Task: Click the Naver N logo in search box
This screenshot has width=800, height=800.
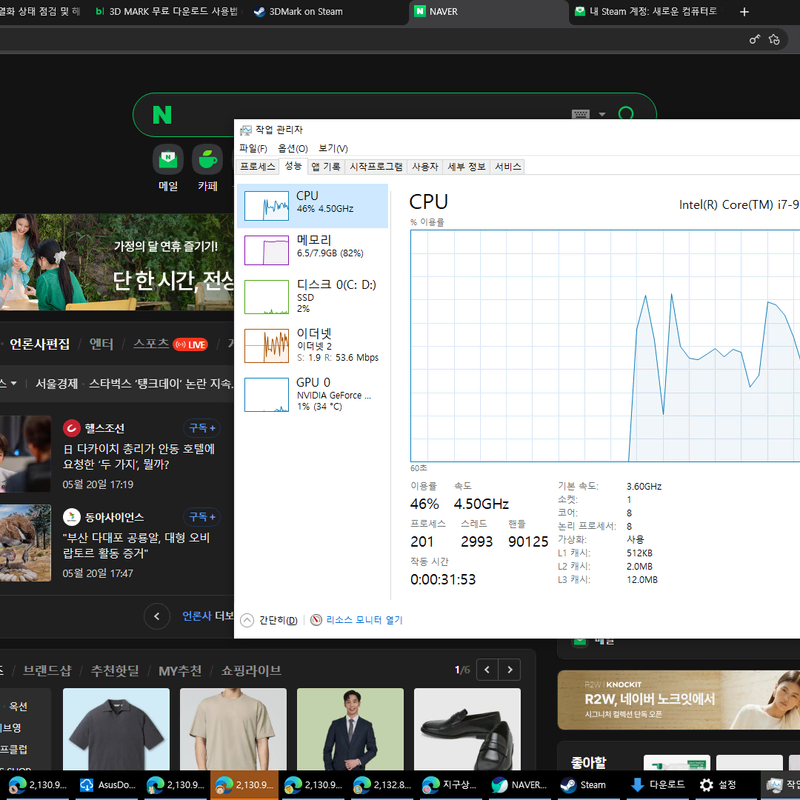Action: click(x=162, y=115)
